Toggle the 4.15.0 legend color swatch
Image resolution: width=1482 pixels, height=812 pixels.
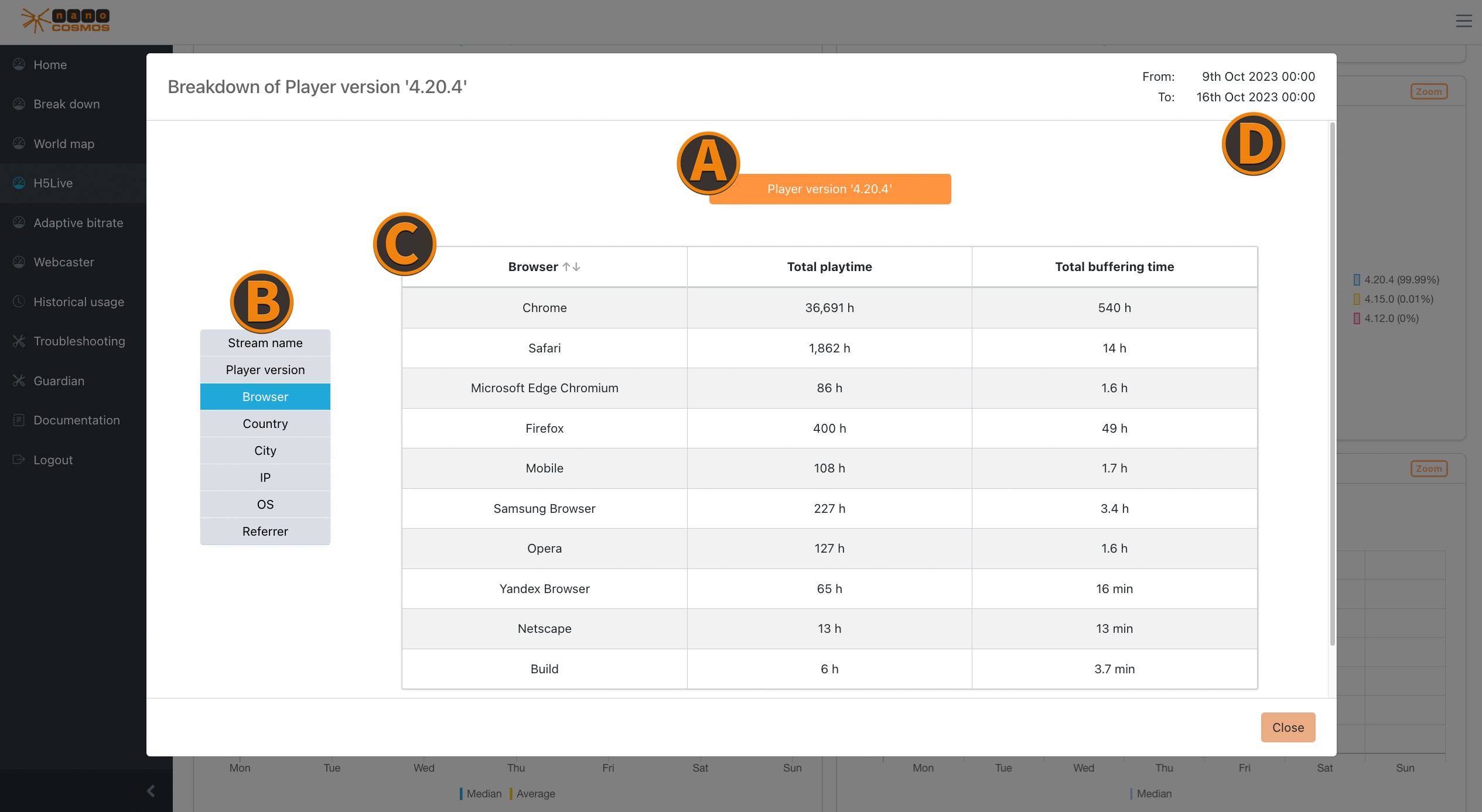click(x=1357, y=299)
